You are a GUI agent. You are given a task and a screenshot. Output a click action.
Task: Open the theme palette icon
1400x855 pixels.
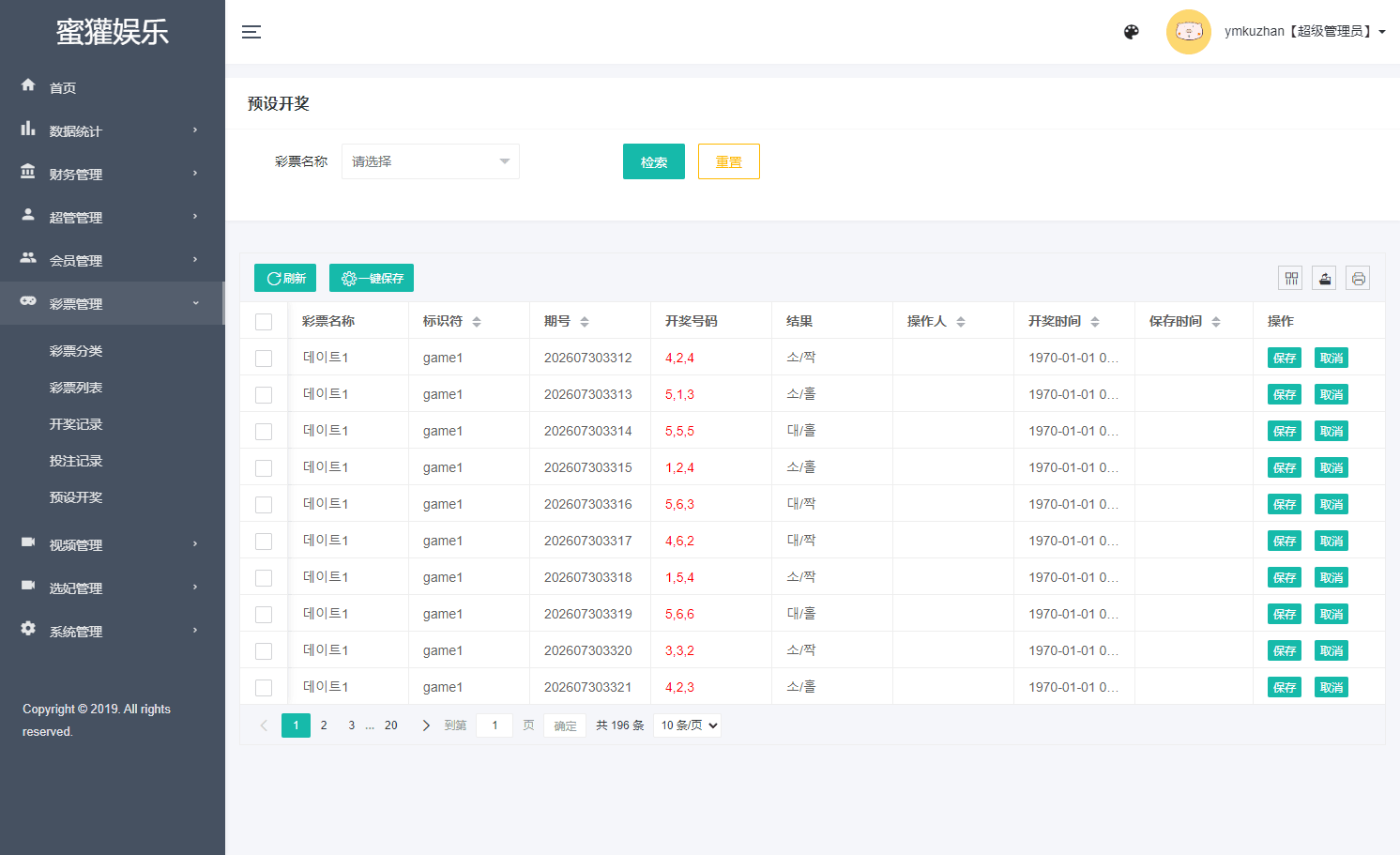click(x=1132, y=32)
